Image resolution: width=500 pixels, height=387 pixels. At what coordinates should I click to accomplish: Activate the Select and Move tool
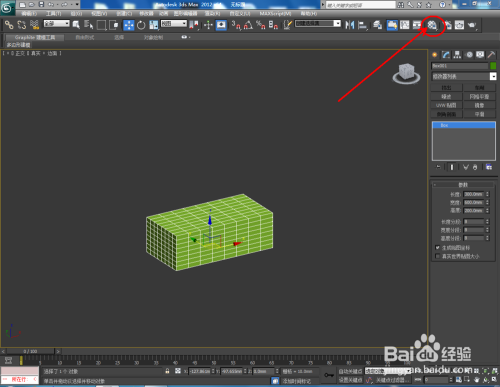tap(129, 25)
